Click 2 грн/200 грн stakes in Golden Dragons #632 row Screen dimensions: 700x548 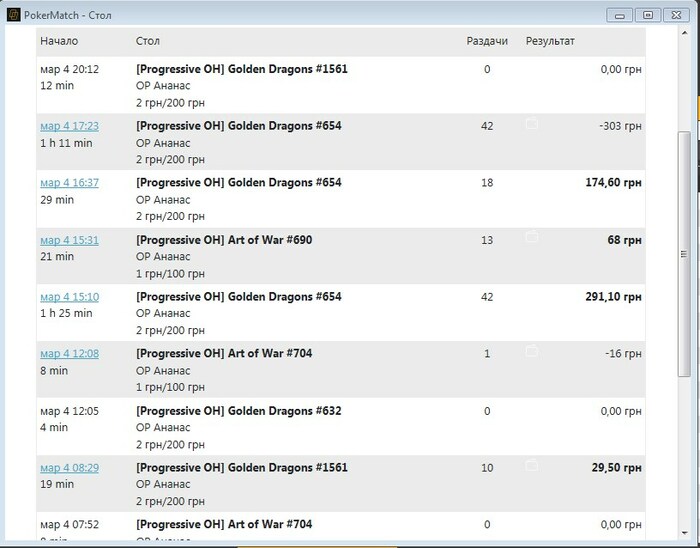pos(171,445)
